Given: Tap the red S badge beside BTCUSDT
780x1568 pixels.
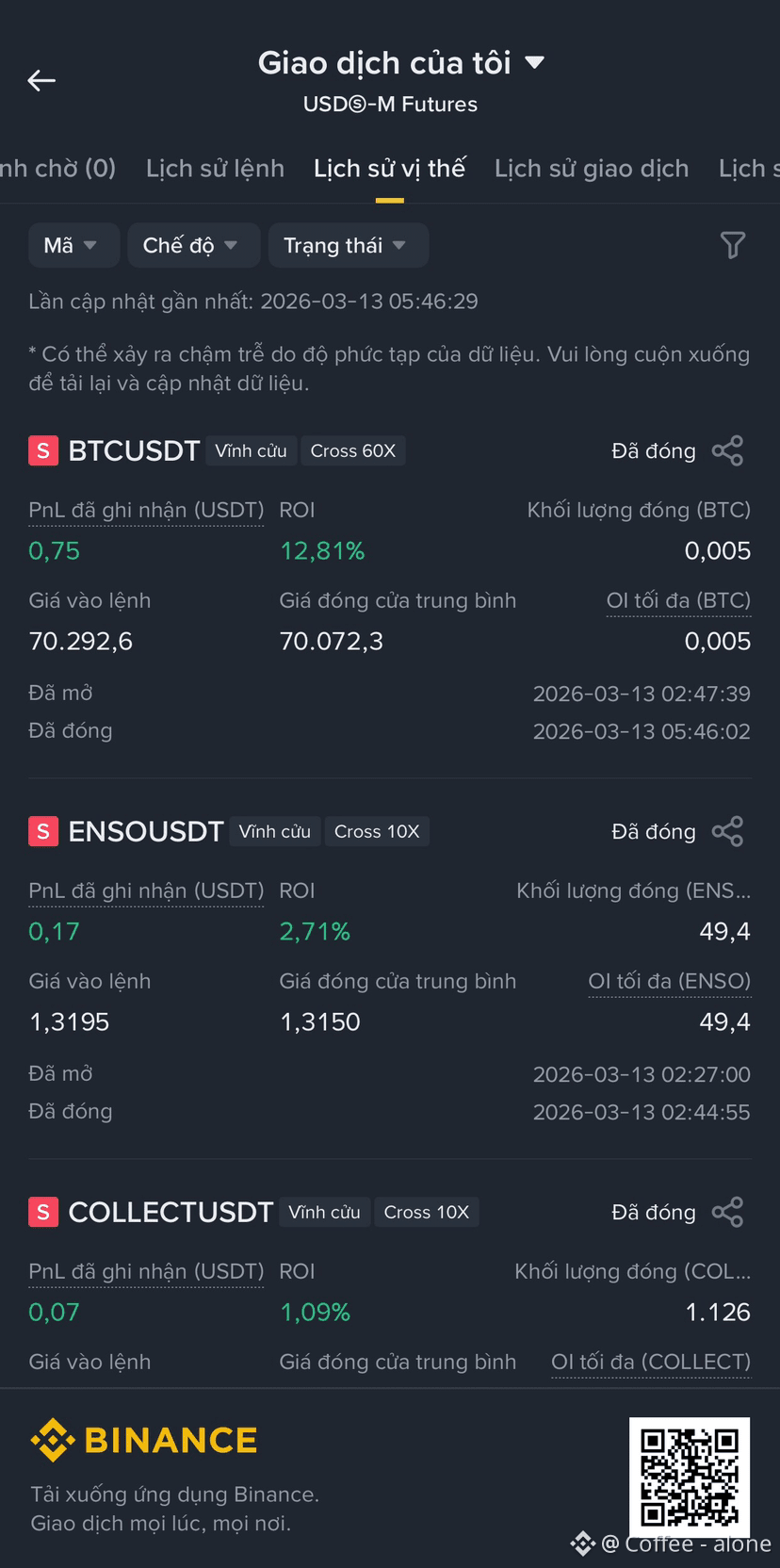Looking at the screenshot, I should (x=43, y=451).
